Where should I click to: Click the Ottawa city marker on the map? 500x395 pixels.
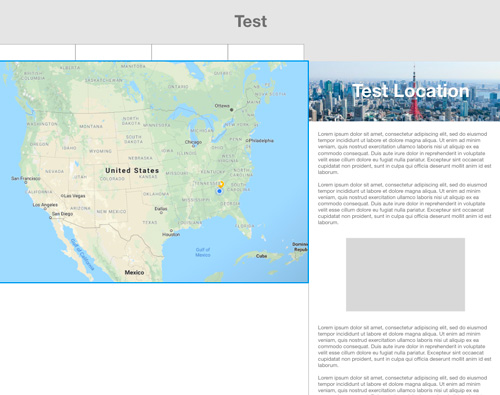[x=231, y=110]
